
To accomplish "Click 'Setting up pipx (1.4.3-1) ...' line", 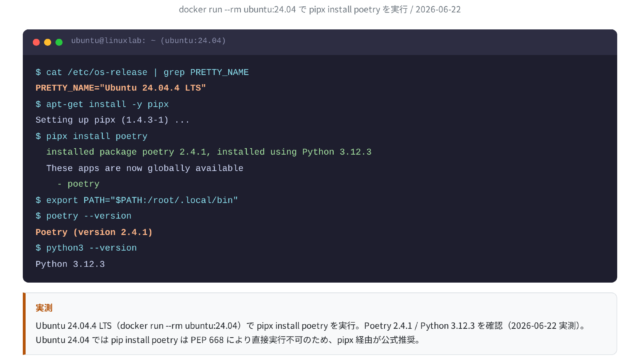I will (x=112, y=120).
